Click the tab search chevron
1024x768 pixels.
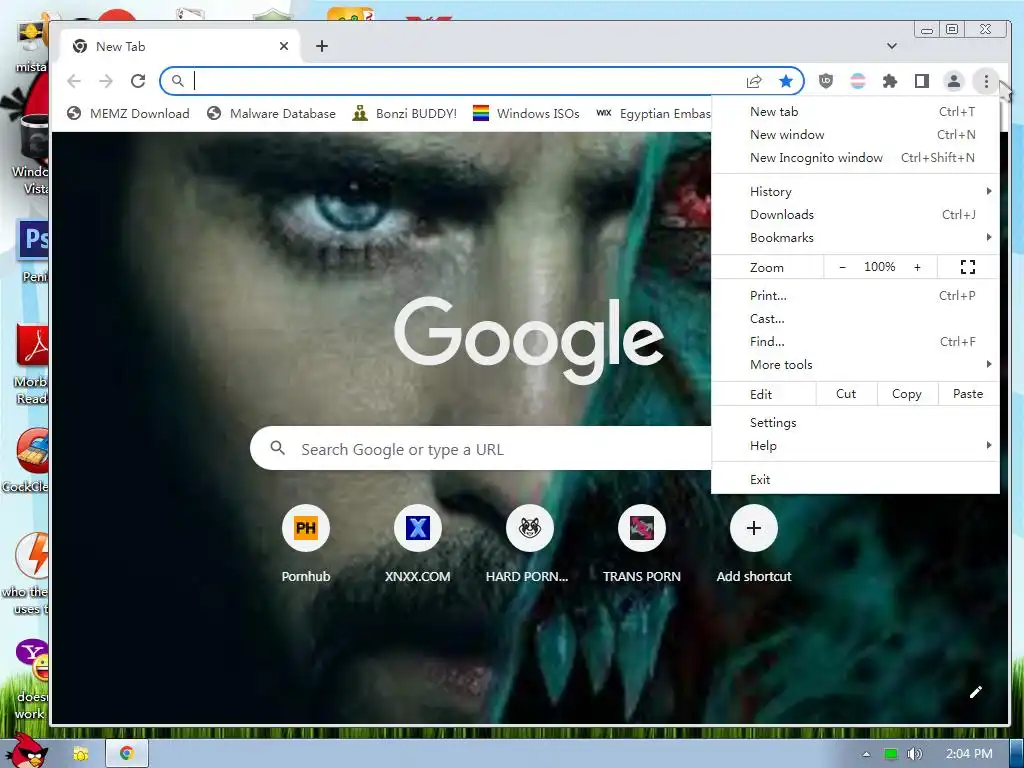pos(891,46)
